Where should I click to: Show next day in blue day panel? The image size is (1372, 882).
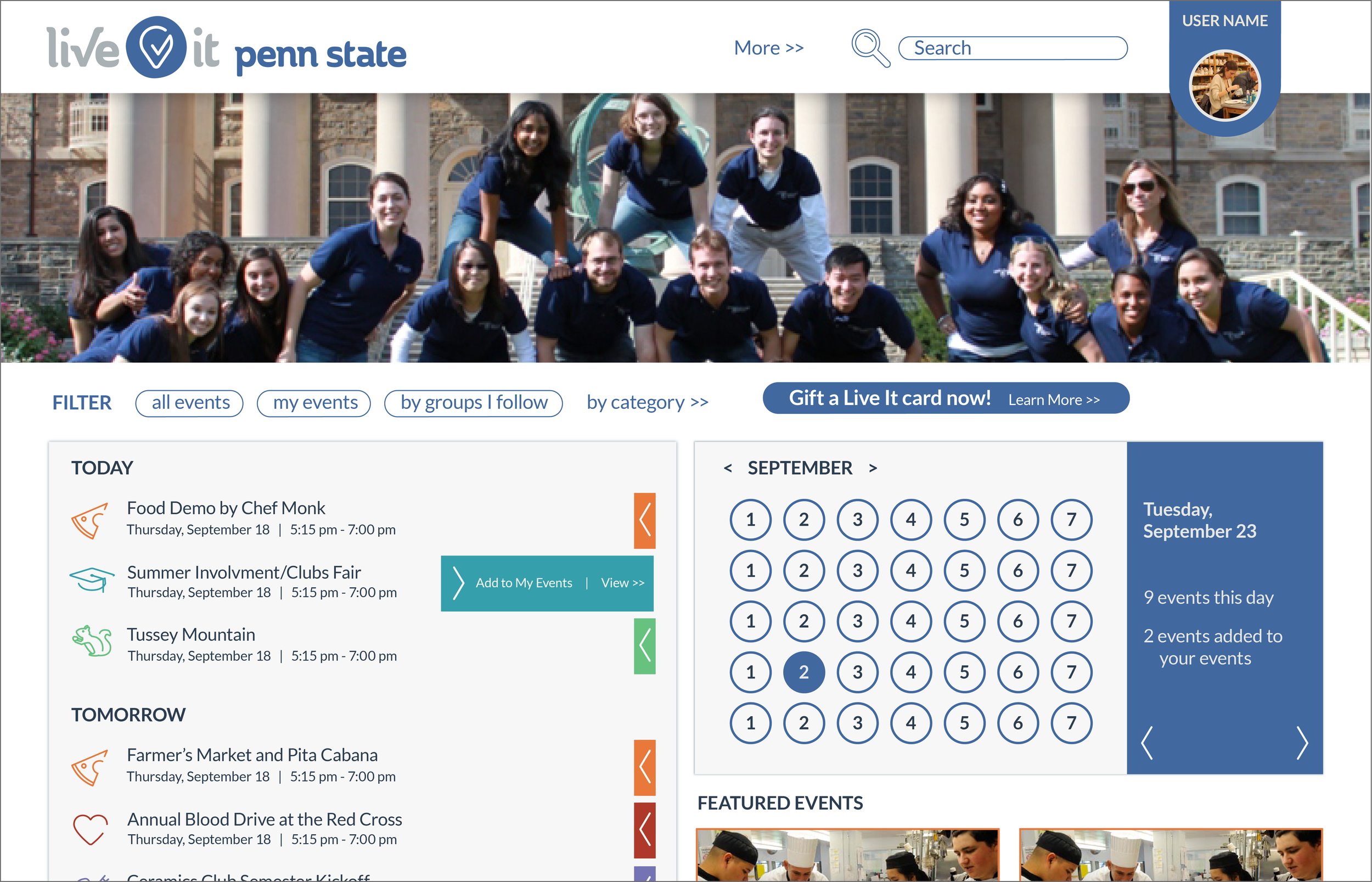pos(1302,743)
